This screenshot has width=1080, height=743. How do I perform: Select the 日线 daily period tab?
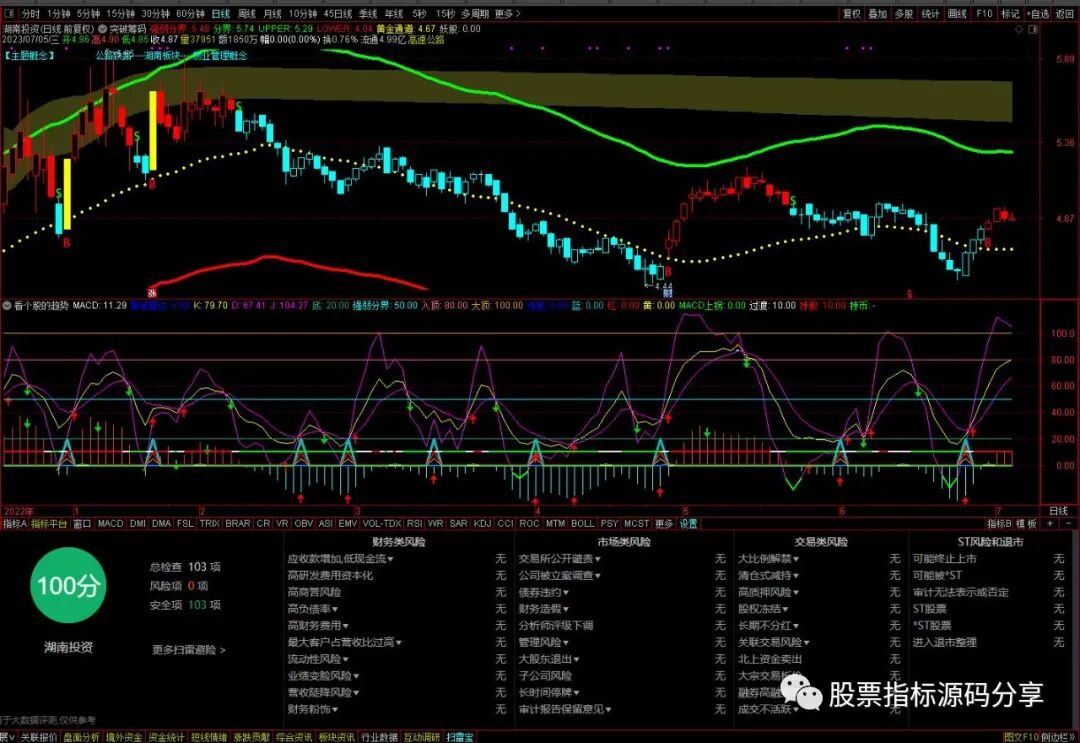(220, 14)
